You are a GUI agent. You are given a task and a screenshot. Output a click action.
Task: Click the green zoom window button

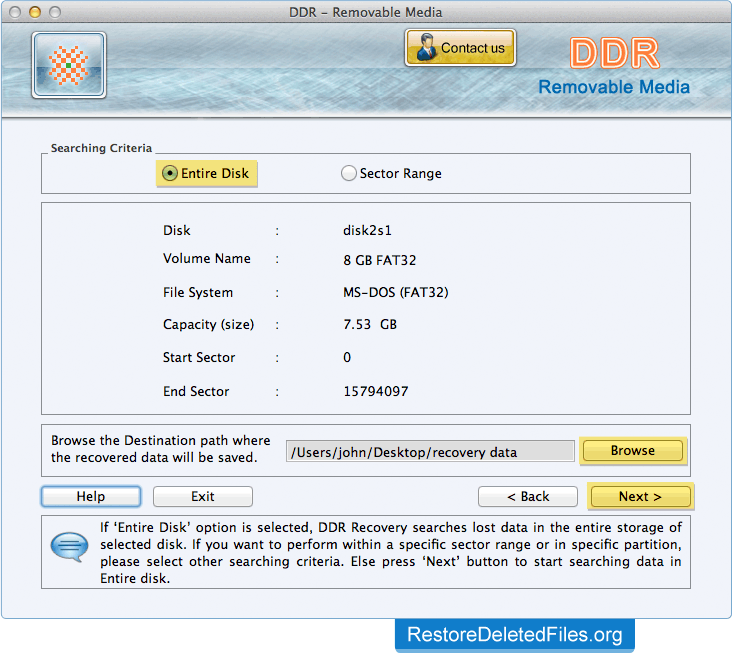click(55, 12)
